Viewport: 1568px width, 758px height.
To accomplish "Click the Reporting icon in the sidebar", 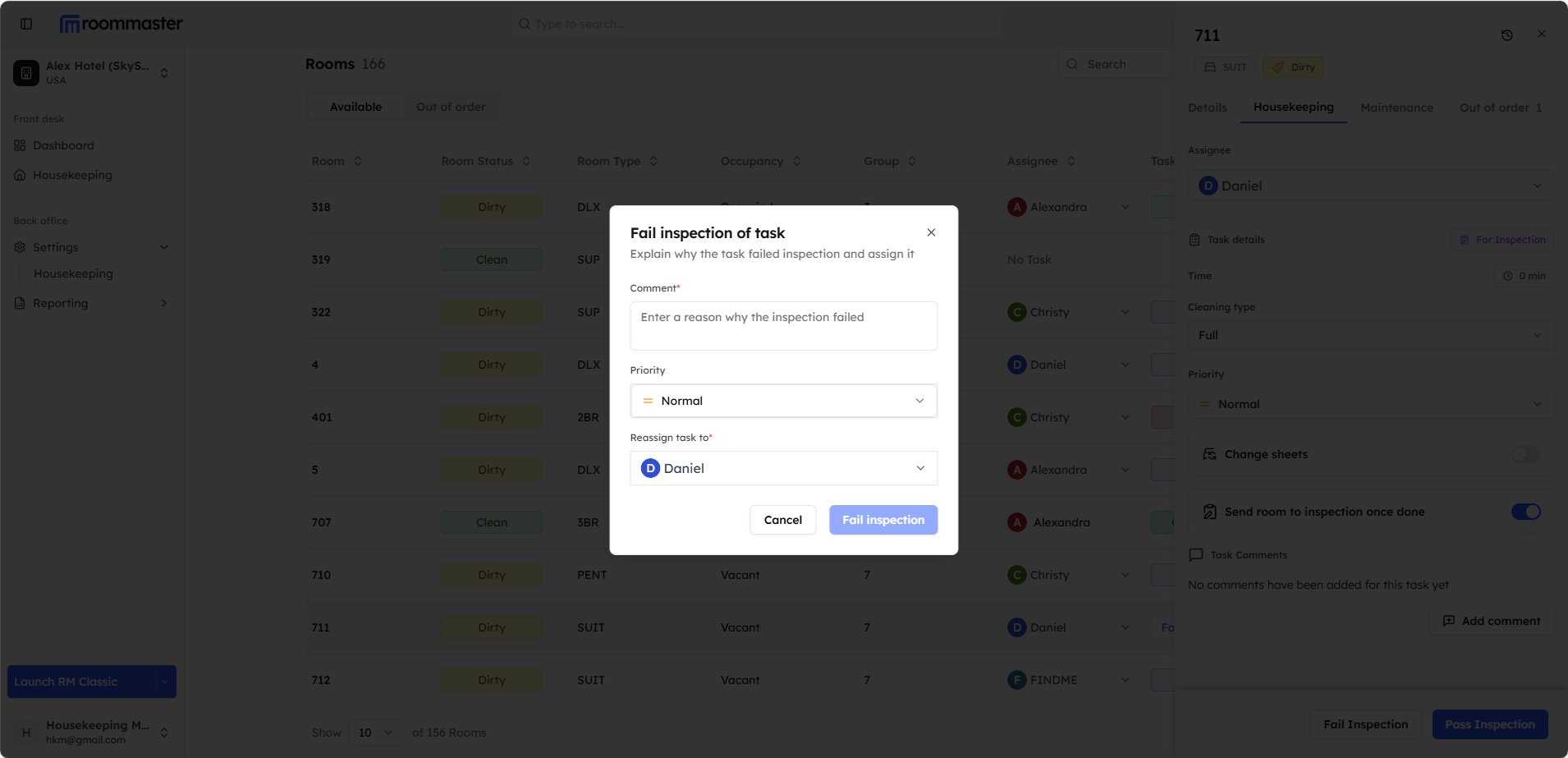I will click(x=19, y=303).
